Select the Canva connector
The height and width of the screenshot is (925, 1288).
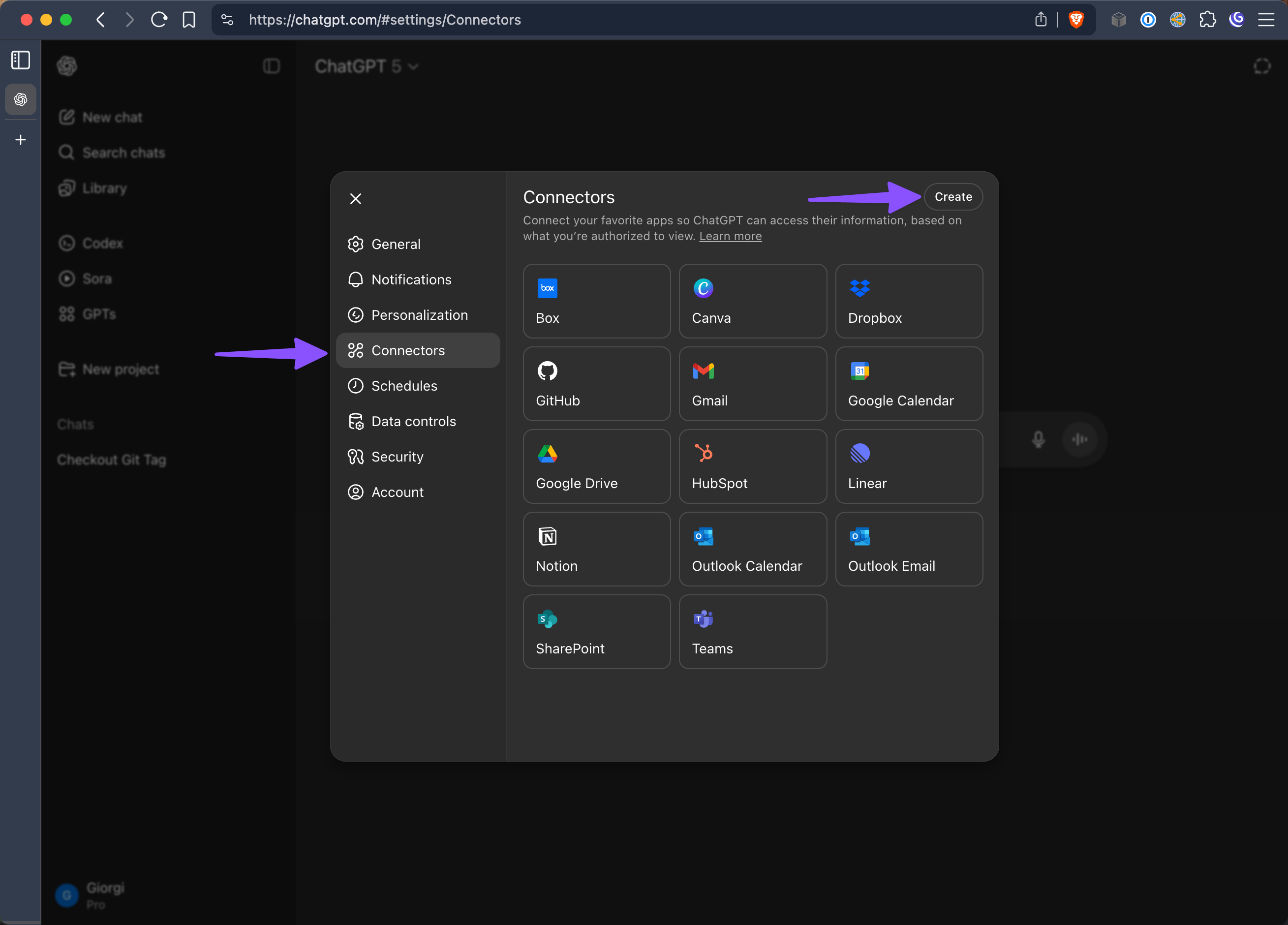[752, 301]
